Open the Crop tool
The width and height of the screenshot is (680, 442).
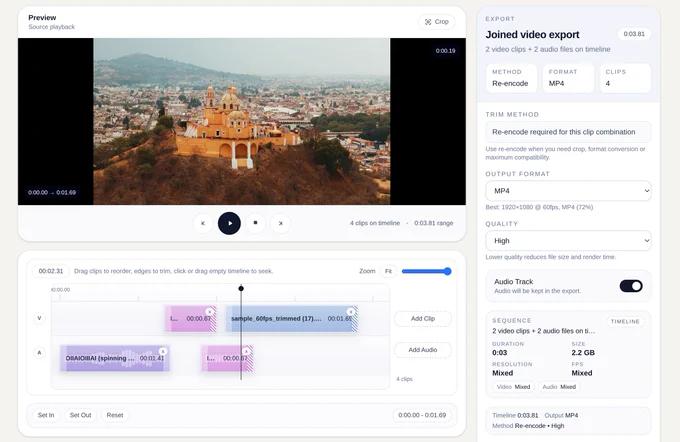[436, 22]
